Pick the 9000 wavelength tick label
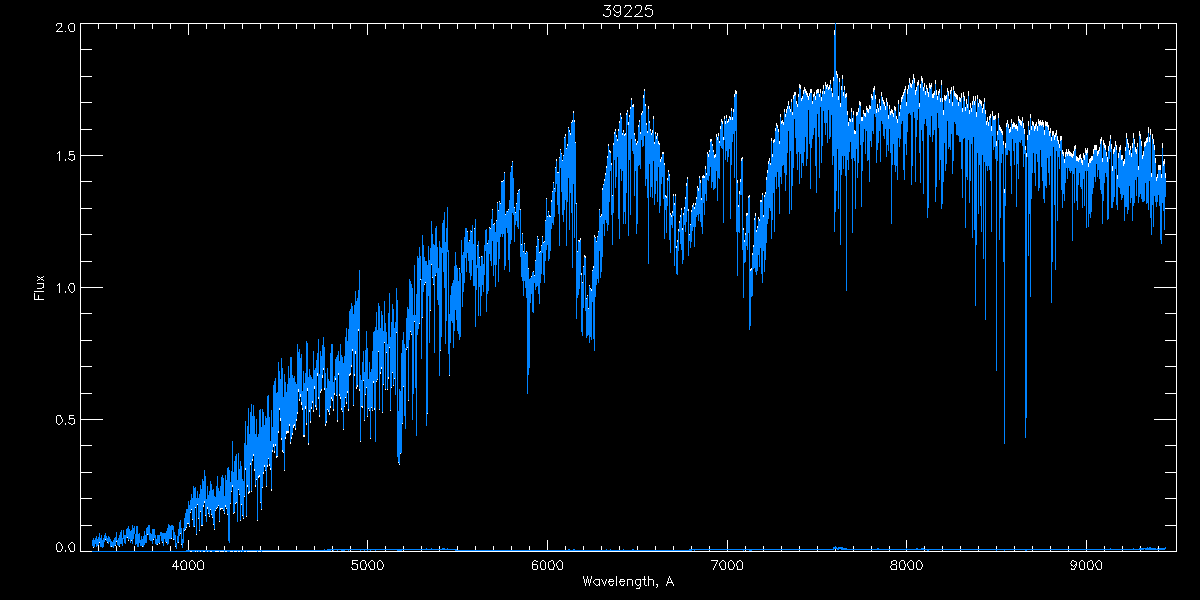Image resolution: width=1200 pixels, height=600 pixels. click(x=1087, y=565)
